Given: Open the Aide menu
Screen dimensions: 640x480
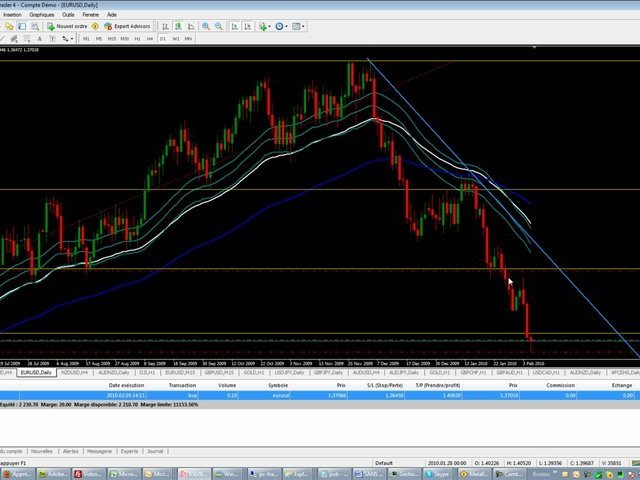Looking at the screenshot, I should pos(112,15).
